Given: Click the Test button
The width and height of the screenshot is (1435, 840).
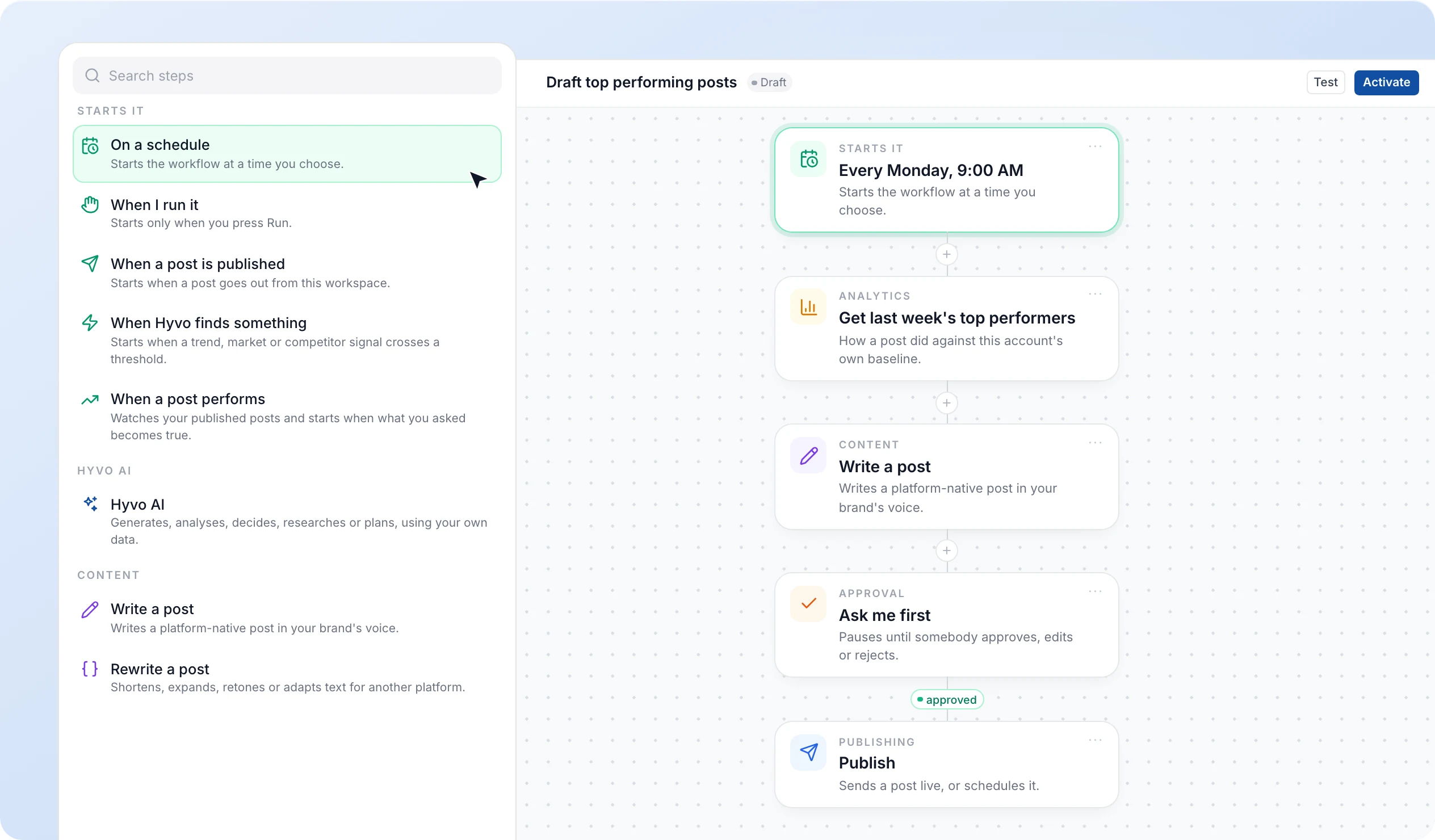Looking at the screenshot, I should point(1325,82).
